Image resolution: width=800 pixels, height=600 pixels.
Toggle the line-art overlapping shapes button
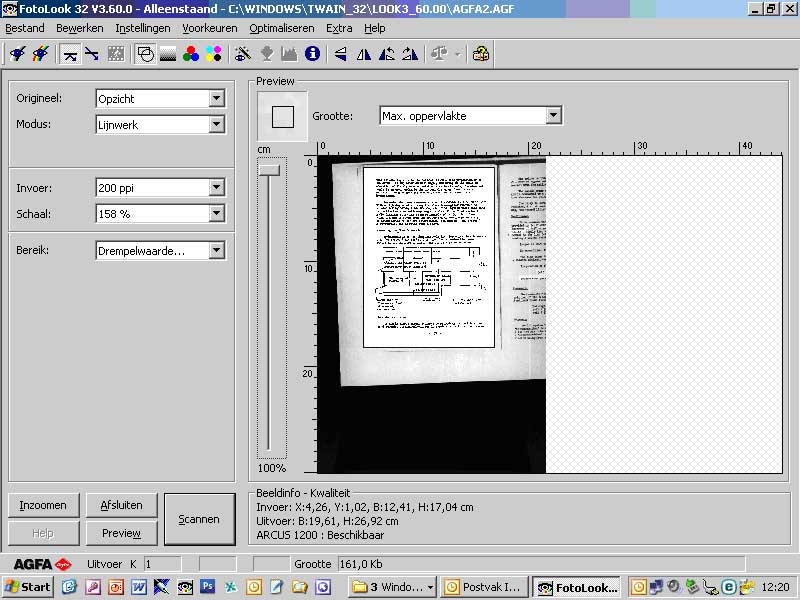click(x=145, y=54)
